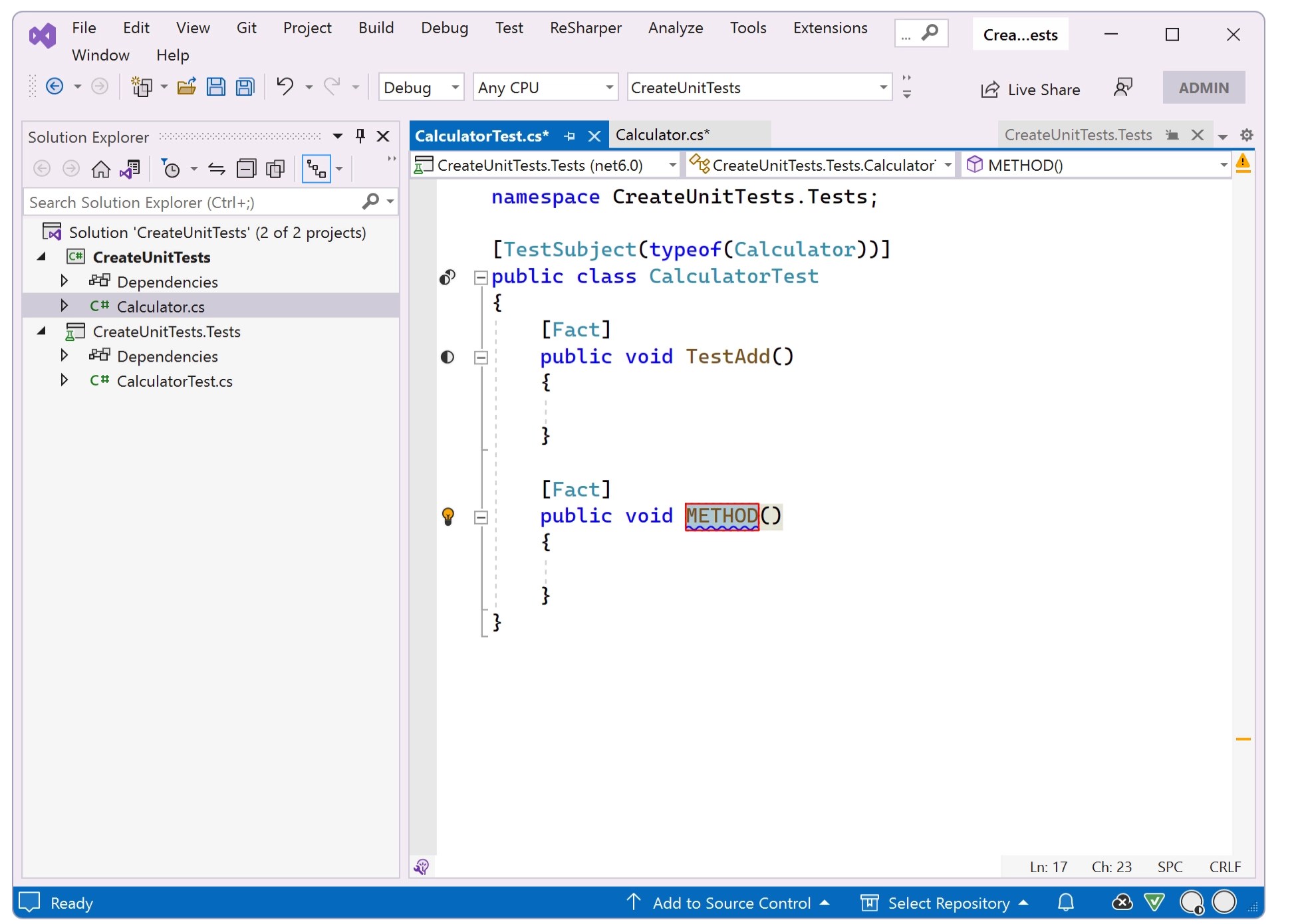Screen dimensions: 1296x924
Task: Click the send feedback icon
Action: click(1122, 87)
